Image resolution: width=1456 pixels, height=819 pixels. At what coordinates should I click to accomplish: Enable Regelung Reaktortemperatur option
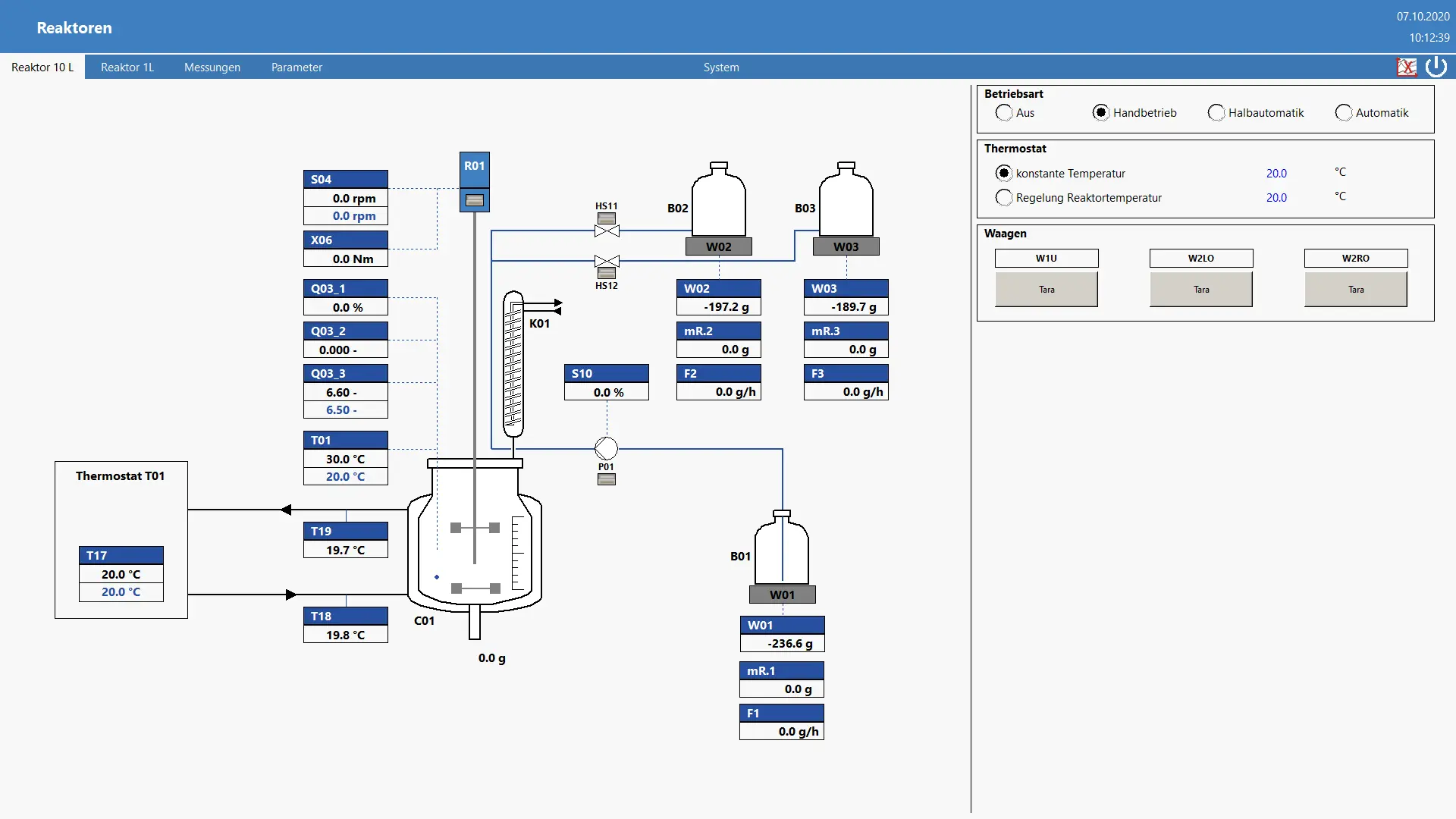click(1004, 198)
